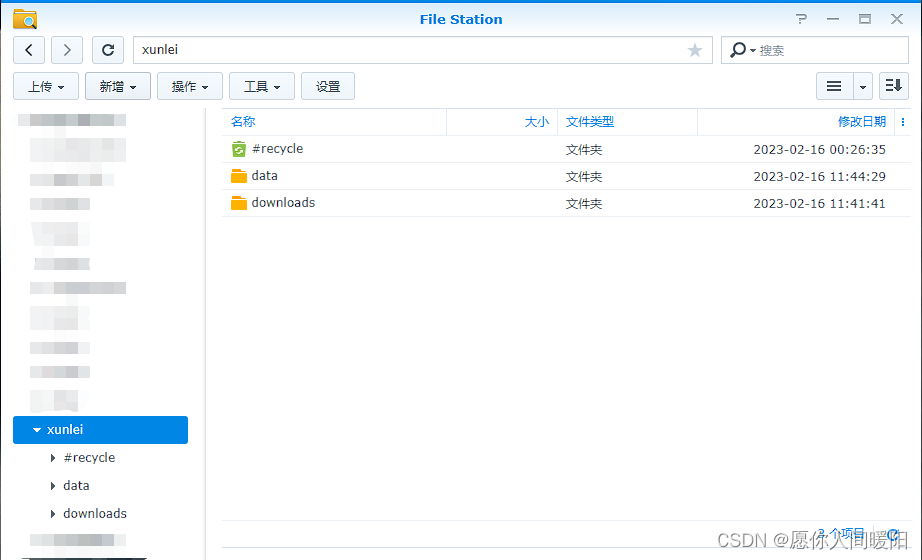
Task: Click the data folder icon
Action: click(x=239, y=176)
